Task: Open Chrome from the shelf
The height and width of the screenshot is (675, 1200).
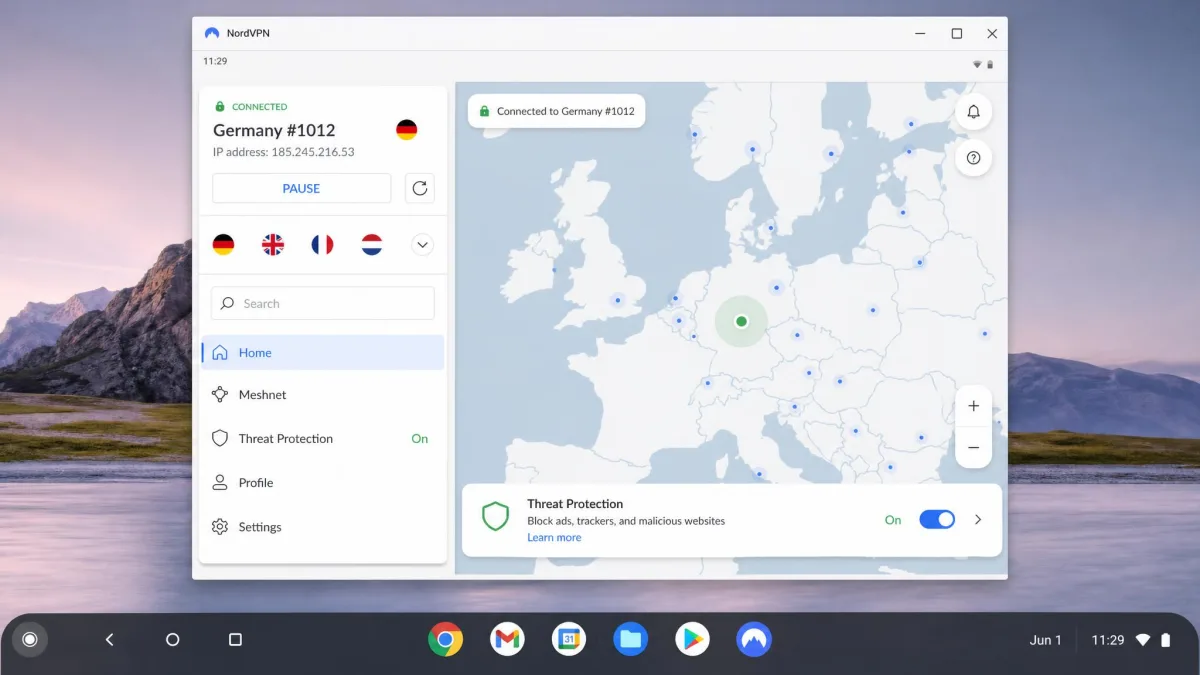Action: pos(446,639)
